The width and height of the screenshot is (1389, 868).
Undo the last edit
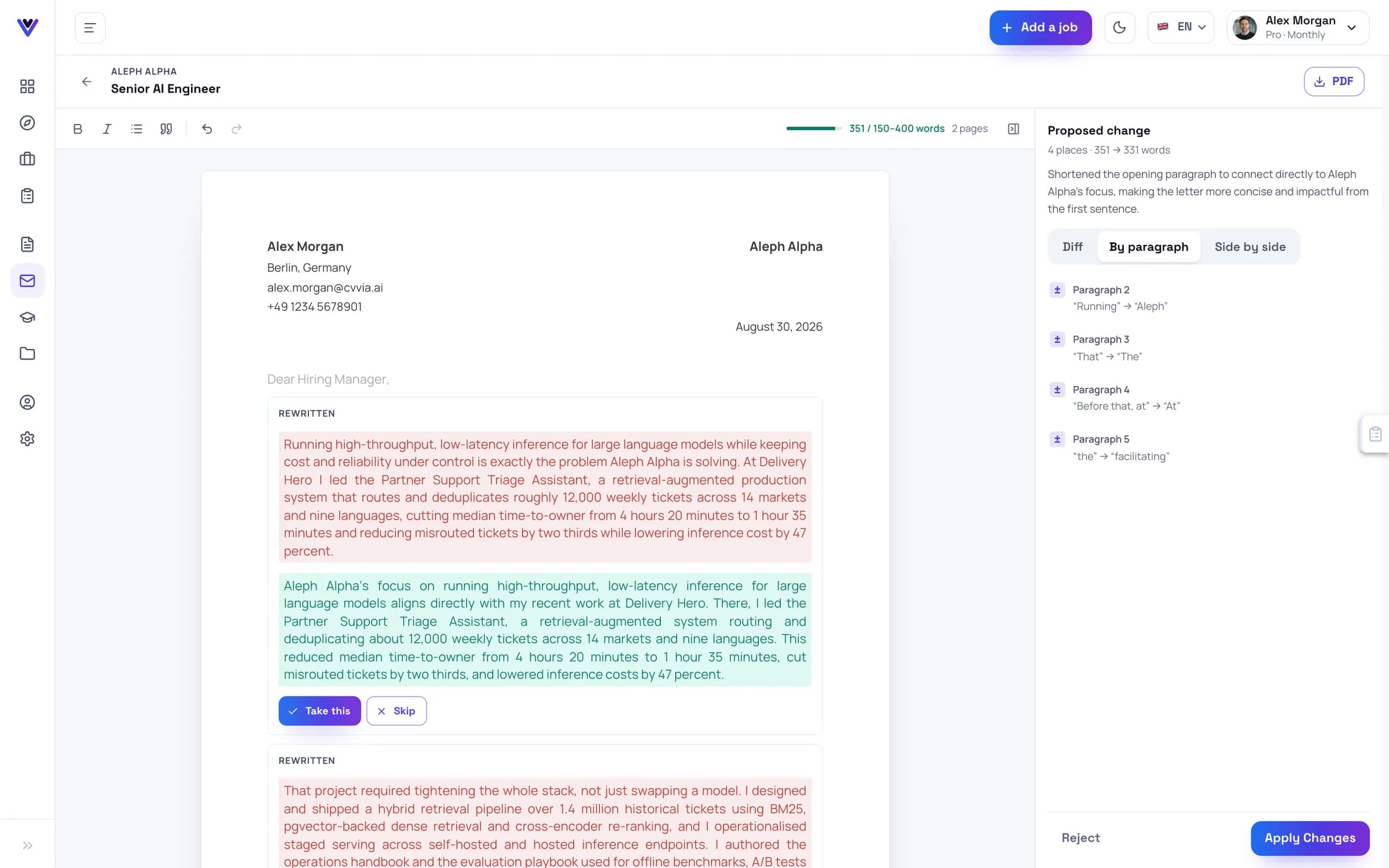pos(207,129)
